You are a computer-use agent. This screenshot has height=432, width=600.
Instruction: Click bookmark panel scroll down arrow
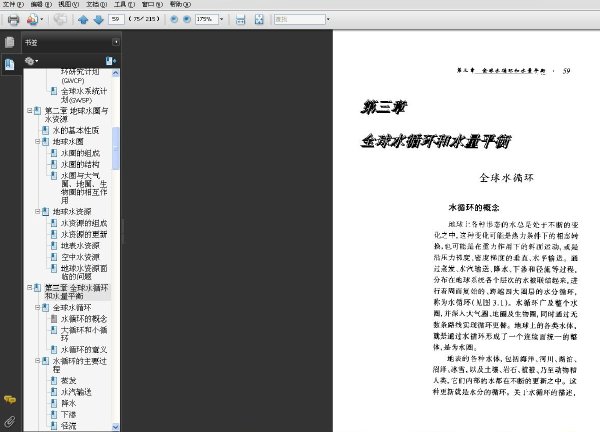pos(116,427)
